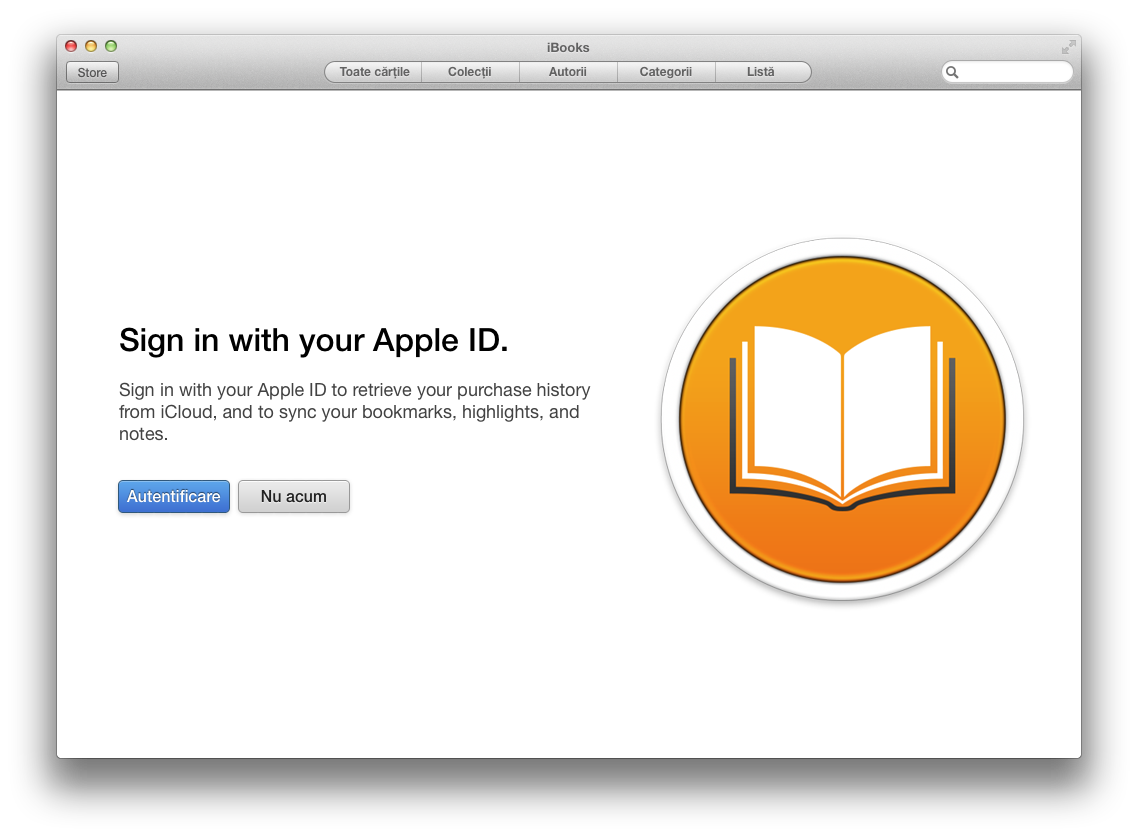The width and height of the screenshot is (1138, 837).
Task: Enter full screen with the arrows icon
Action: pos(1068,47)
